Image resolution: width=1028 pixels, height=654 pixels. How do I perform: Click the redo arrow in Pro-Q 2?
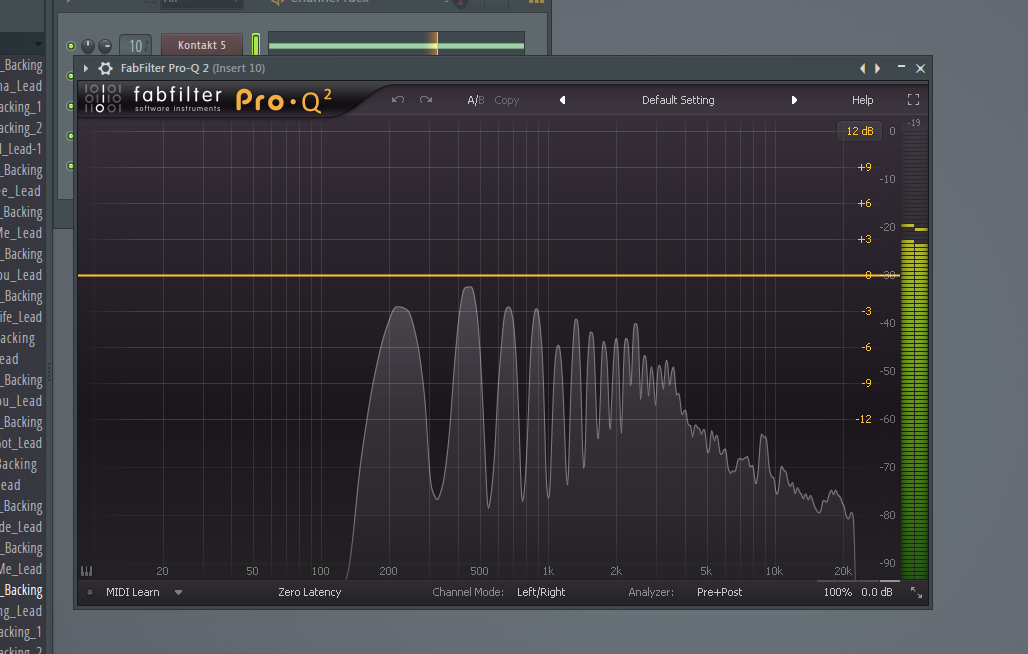coord(425,100)
